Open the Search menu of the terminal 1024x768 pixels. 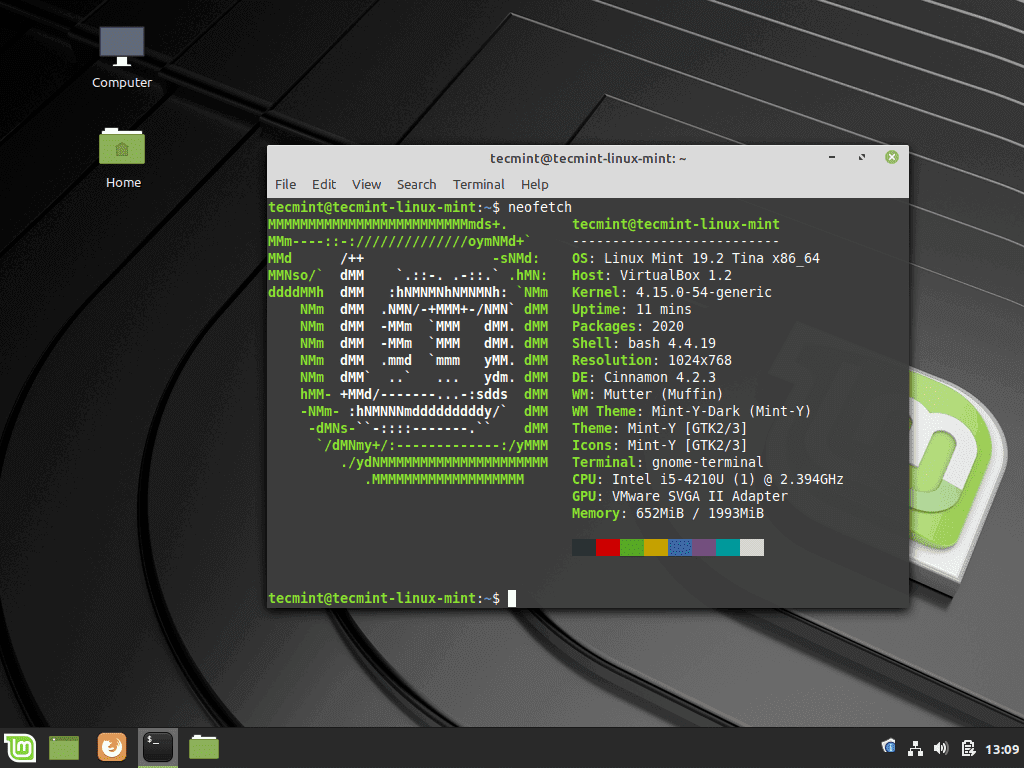pos(416,184)
